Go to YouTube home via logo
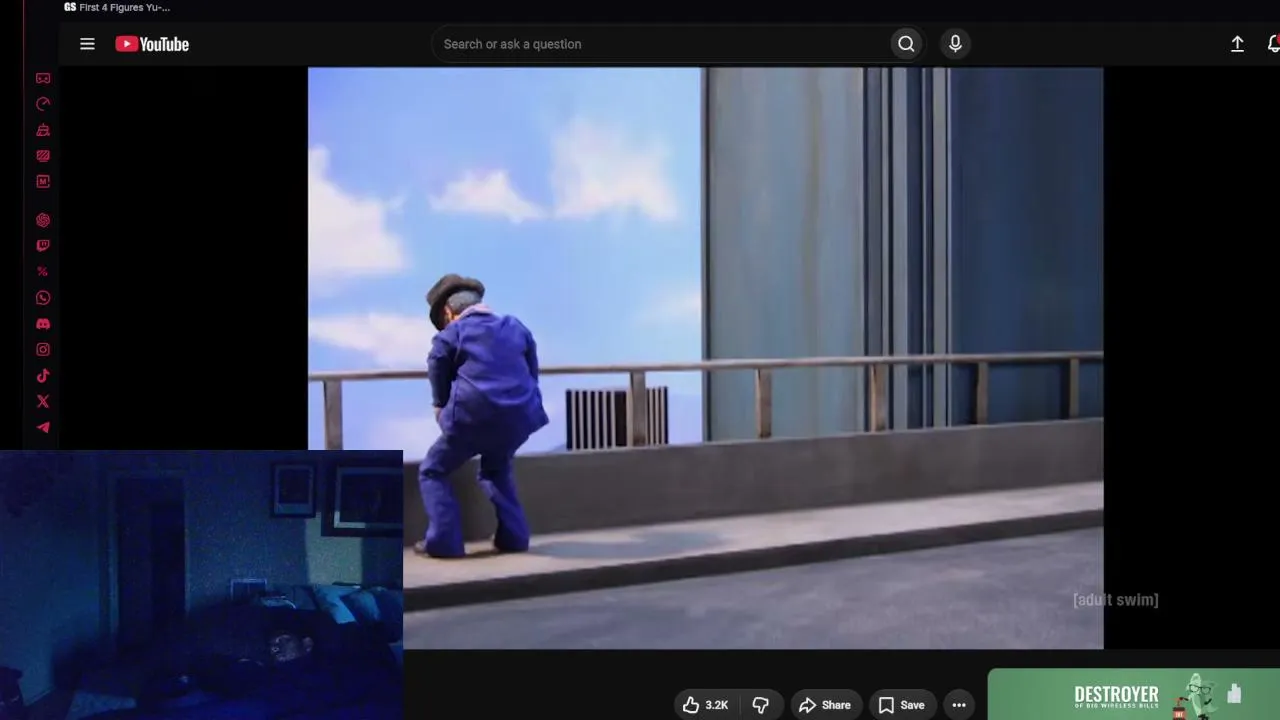This screenshot has height=720, width=1280. pyautogui.click(x=152, y=44)
